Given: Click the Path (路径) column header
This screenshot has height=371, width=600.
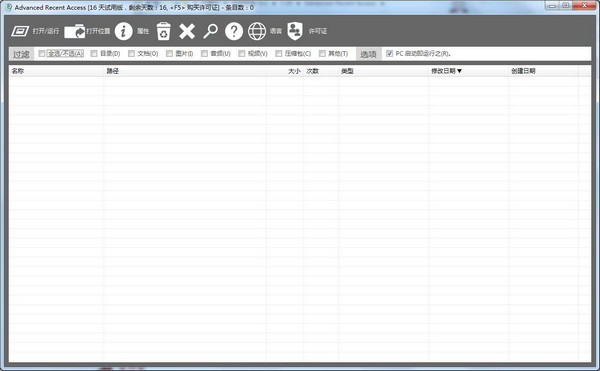Looking at the screenshot, I should pos(185,71).
